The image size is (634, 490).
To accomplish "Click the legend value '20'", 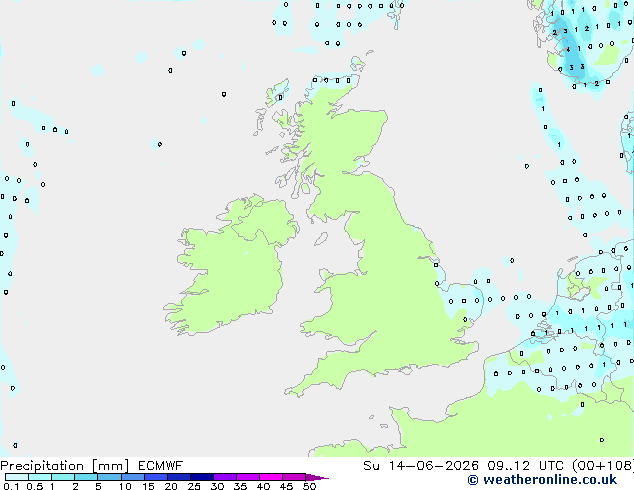I will (x=171, y=486).
